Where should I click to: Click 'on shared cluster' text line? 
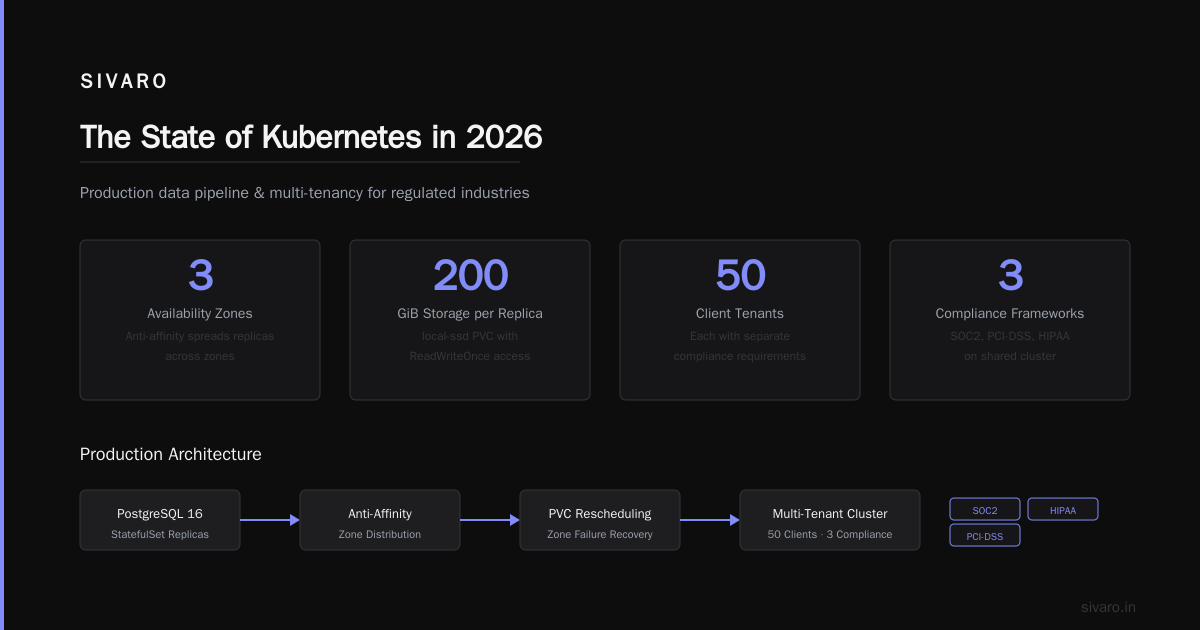coord(1010,356)
